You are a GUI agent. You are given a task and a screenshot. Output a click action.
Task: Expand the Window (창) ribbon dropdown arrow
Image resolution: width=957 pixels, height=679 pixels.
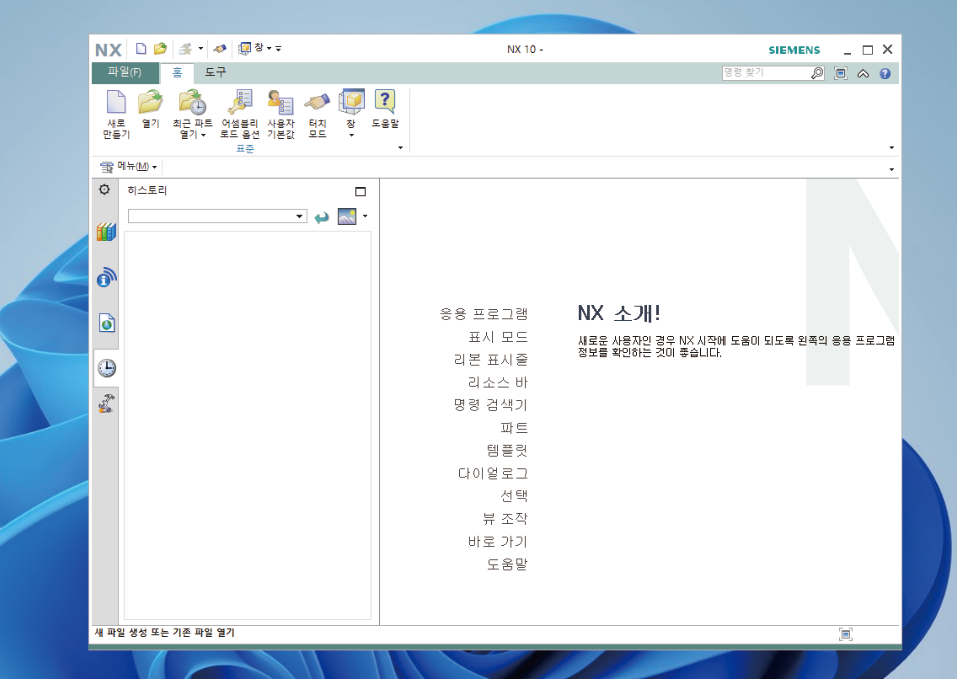coord(352,135)
